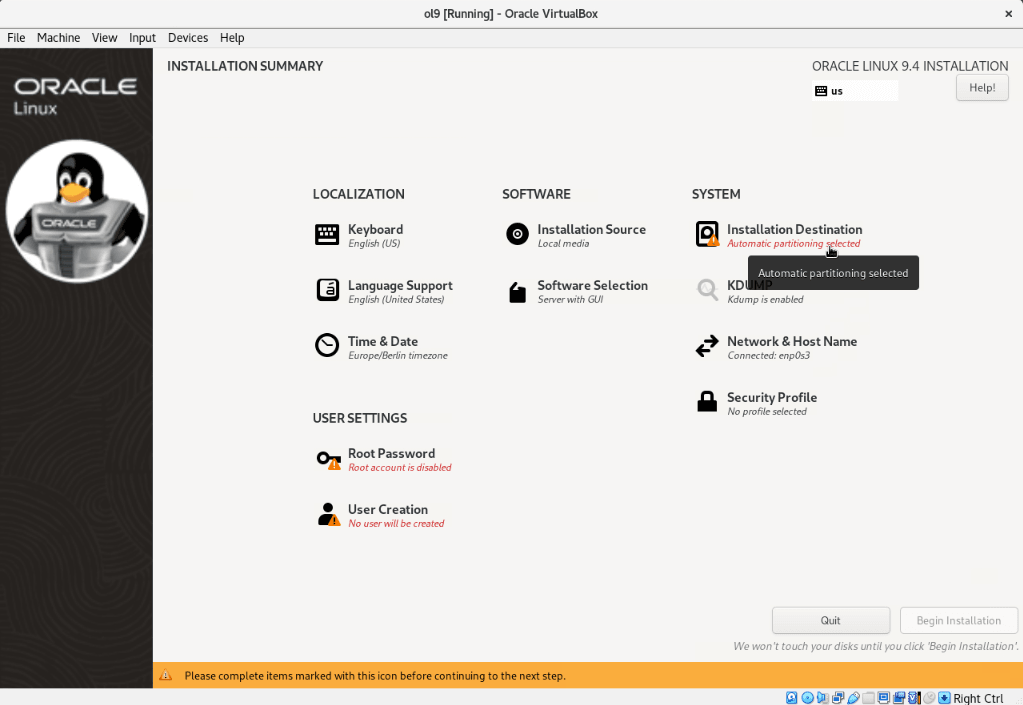Click the 'Right Ctrl' host key label
The width and height of the screenshot is (1023, 705).
[979, 698]
